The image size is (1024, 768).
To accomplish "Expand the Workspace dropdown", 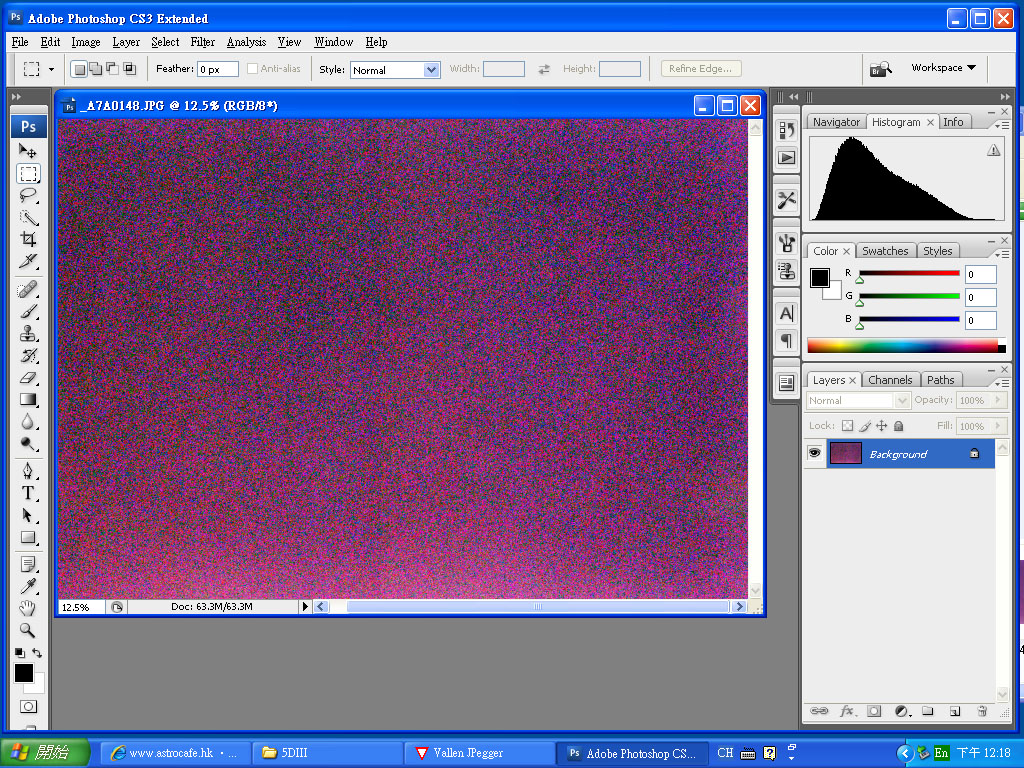I will 943,68.
